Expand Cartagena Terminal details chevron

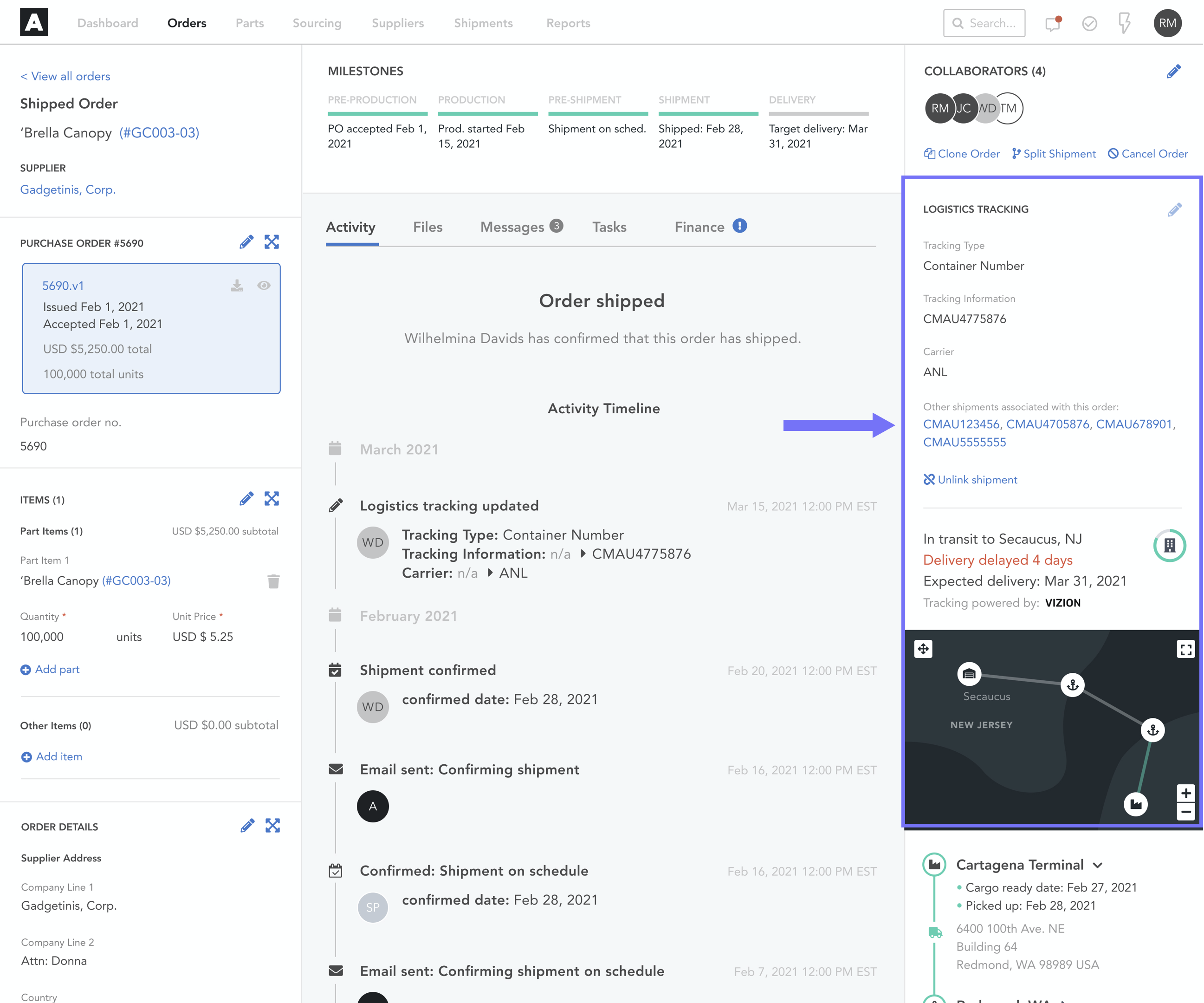(x=1097, y=866)
